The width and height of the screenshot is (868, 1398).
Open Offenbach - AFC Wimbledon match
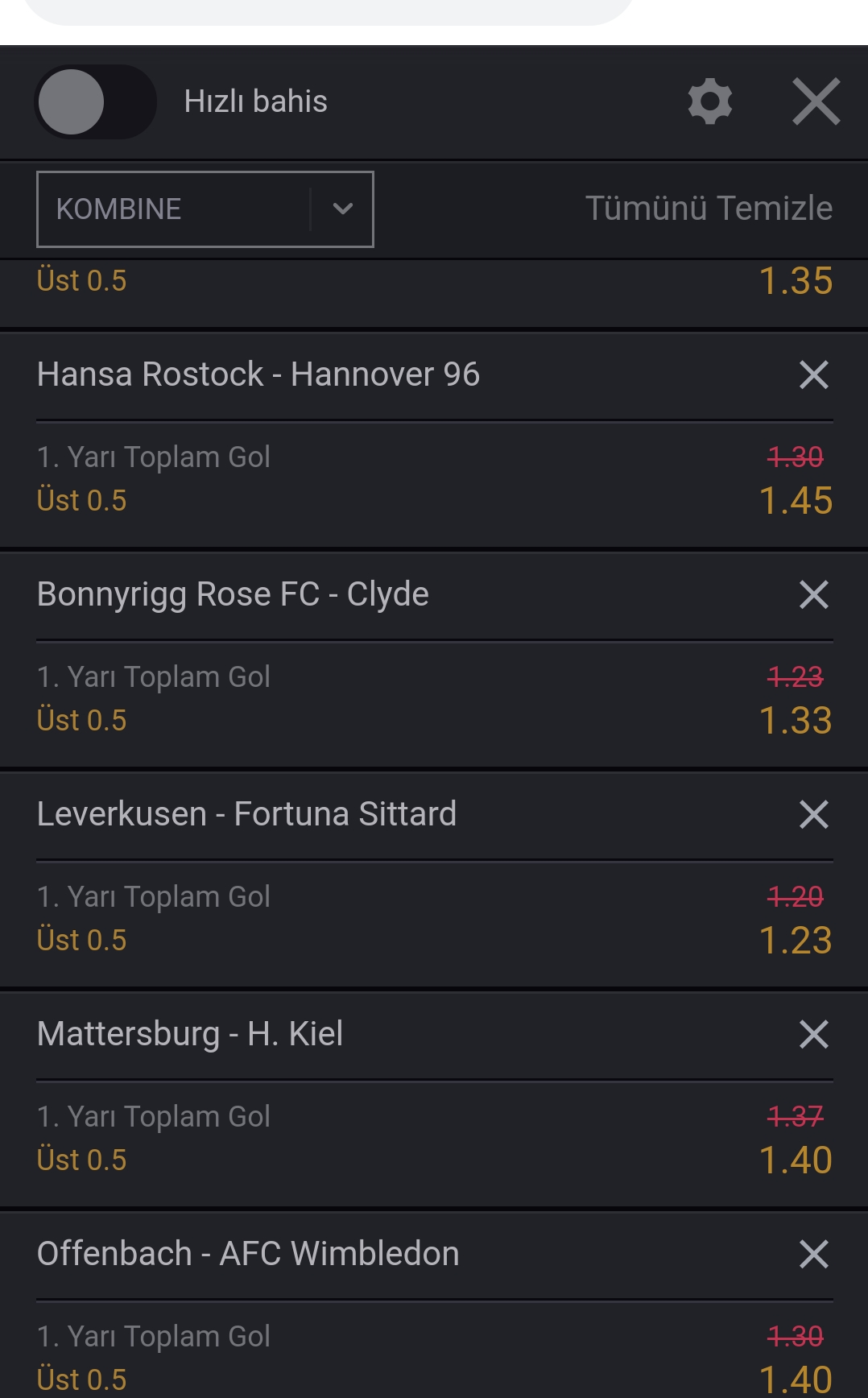tap(248, 1254)
